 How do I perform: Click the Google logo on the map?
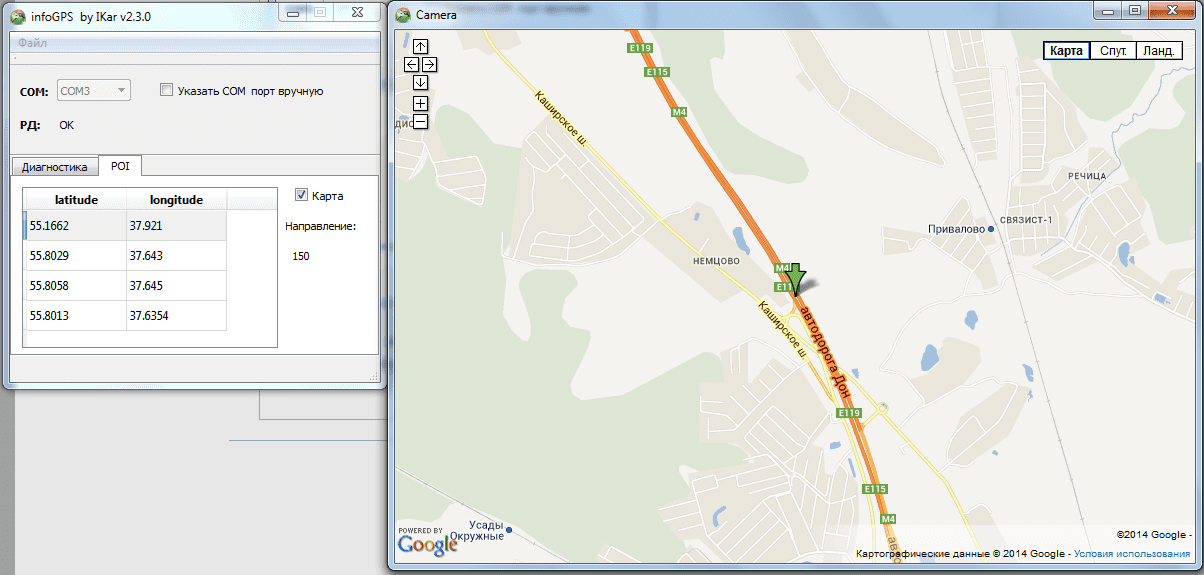point(427,545)
